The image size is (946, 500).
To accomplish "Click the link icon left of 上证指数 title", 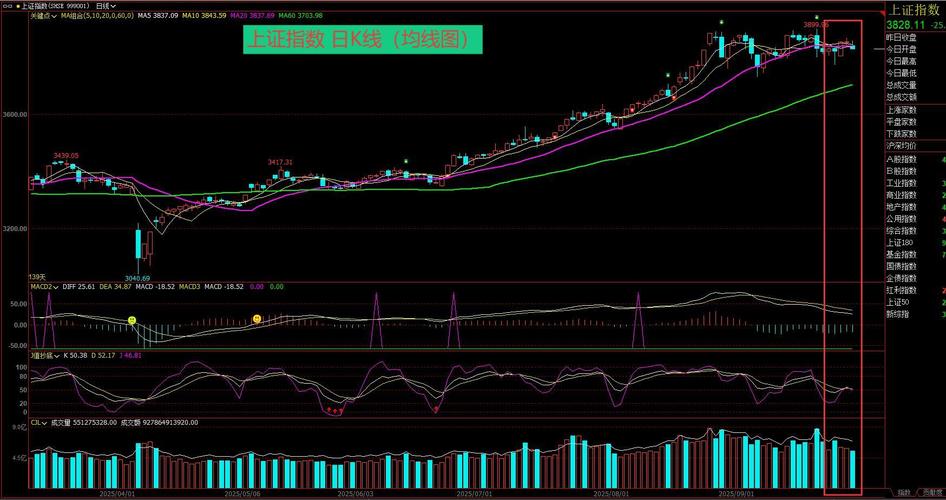I will (x=6, y=5).
